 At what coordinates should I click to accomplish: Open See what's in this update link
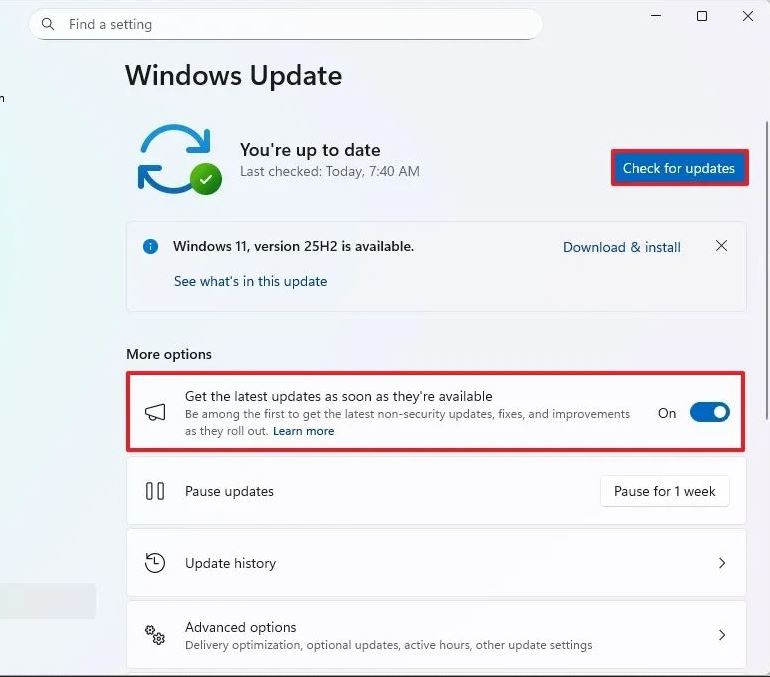[x=250, y=281]
